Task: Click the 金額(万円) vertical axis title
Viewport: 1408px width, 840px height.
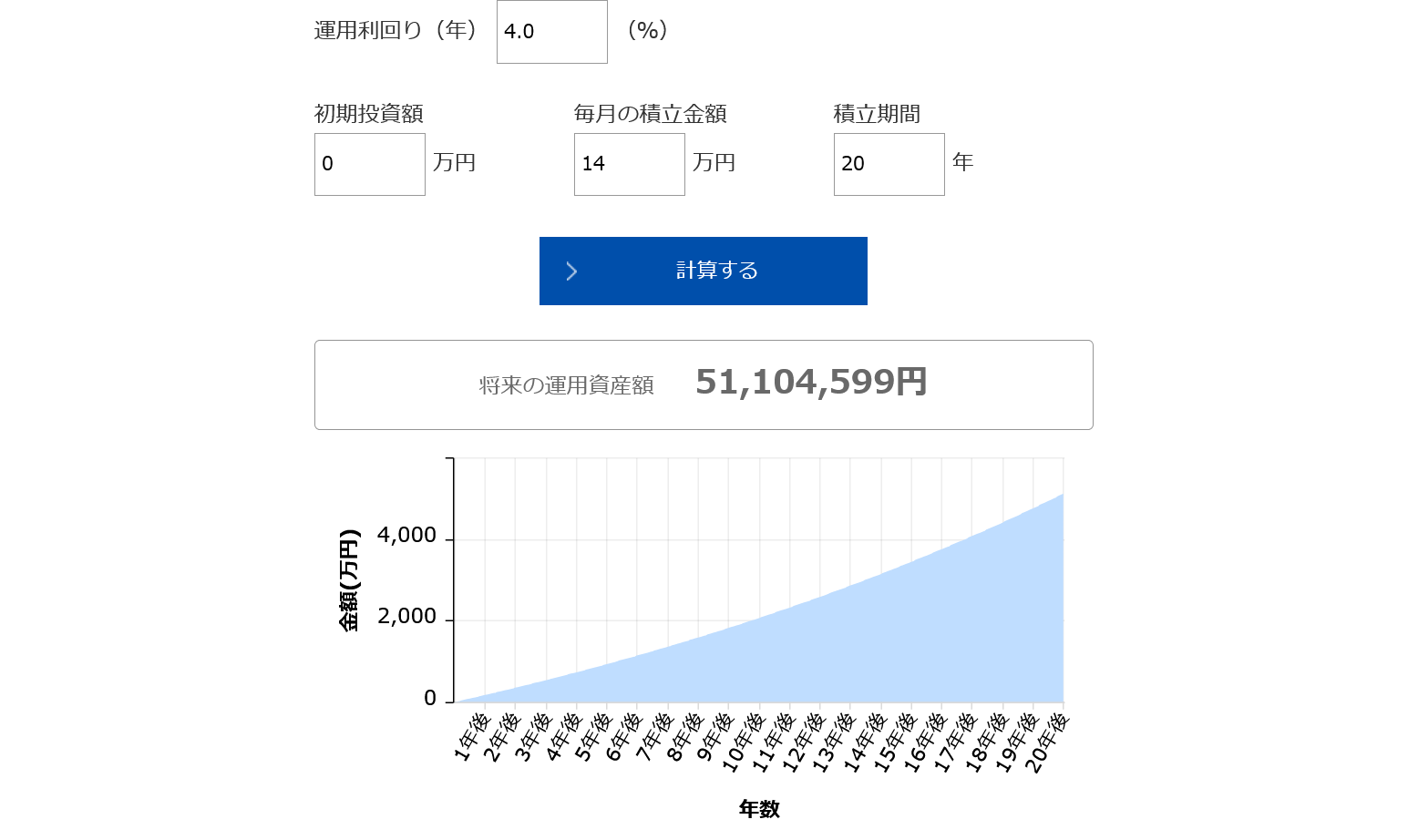Action: 349,579
